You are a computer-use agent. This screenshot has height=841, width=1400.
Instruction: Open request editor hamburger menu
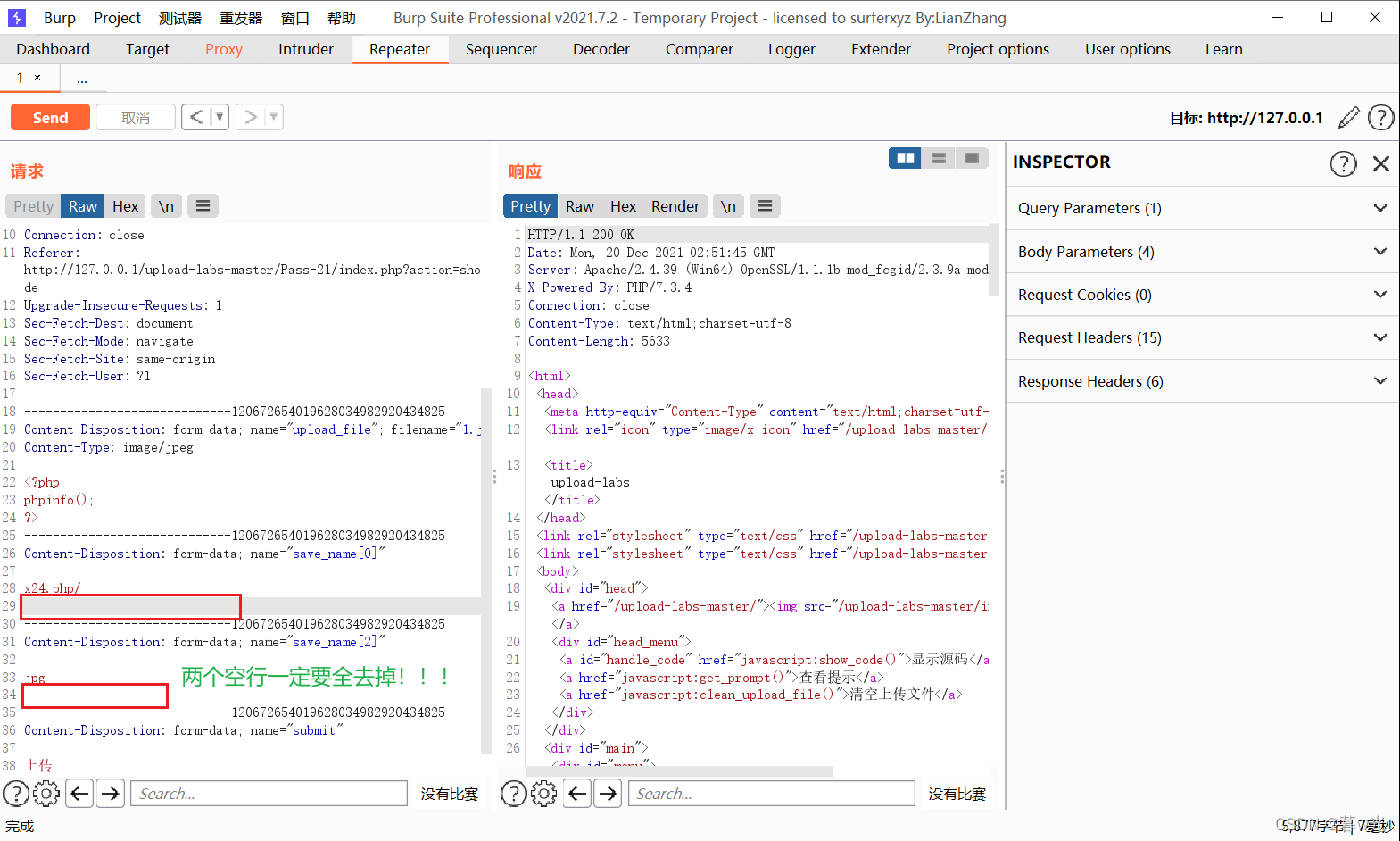203,206
